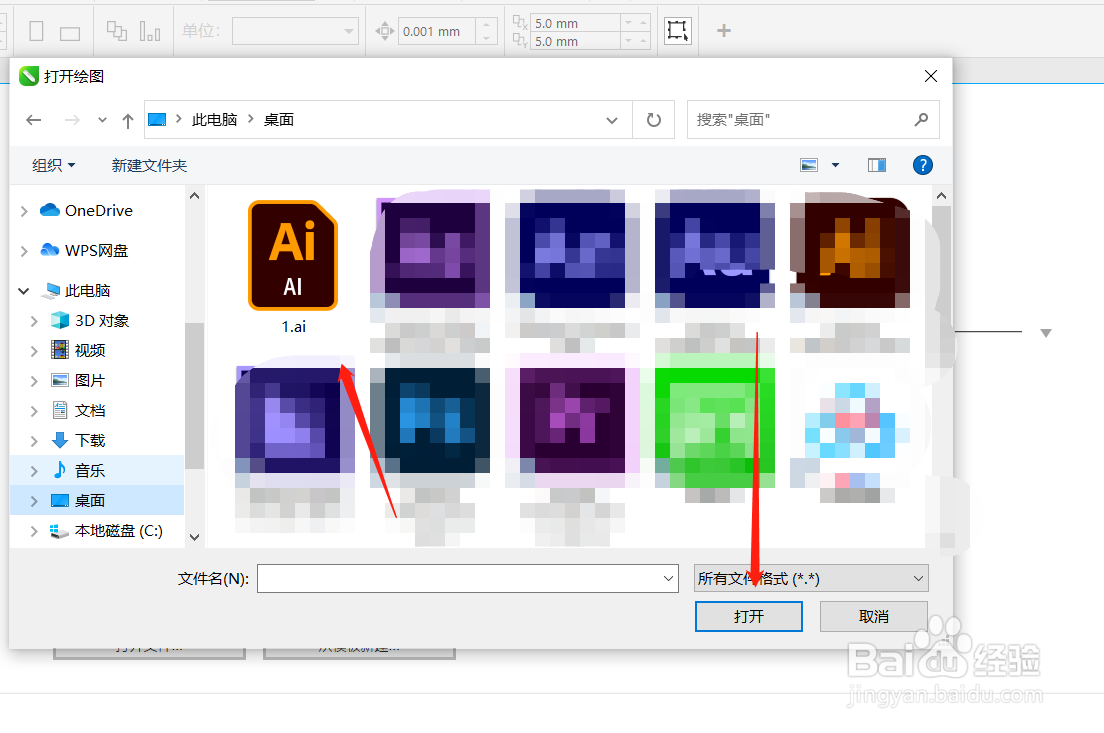
Task: Open the 下载 folder
Action: 90,440
